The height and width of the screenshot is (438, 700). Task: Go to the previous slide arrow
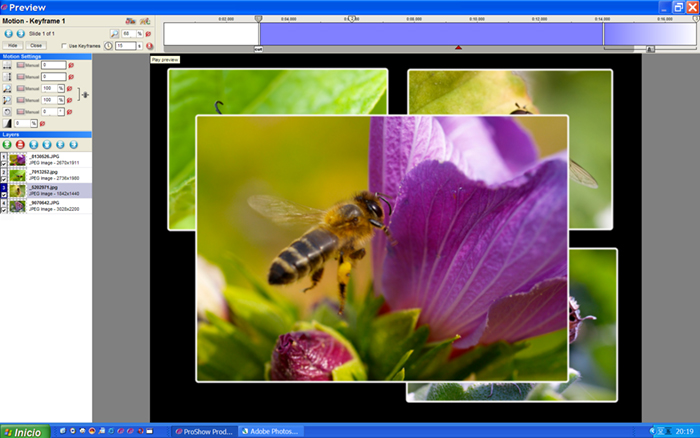(x=8, y=33)
